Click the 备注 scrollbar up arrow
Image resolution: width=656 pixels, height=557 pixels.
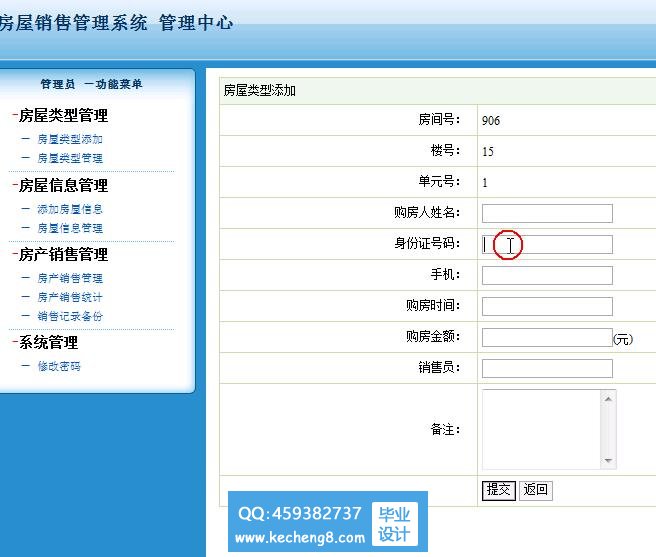click(x=608, y=399)
